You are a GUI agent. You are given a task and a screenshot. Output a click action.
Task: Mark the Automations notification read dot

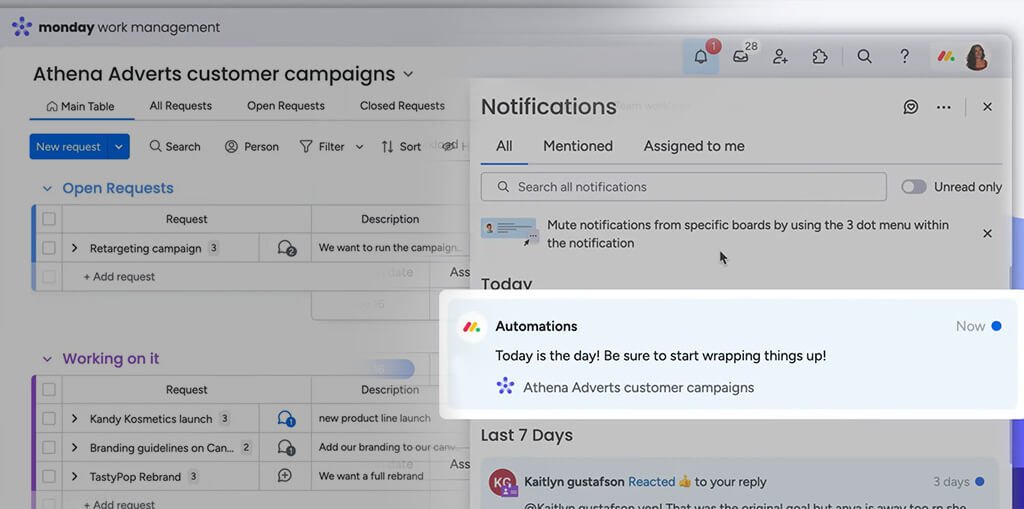pyautogui.click(x=996, y=326)
